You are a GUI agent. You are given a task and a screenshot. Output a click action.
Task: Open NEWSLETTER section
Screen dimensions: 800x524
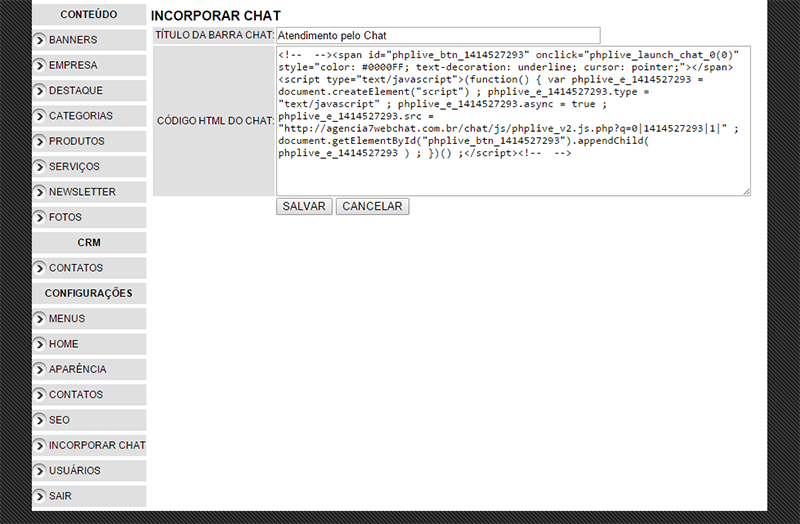[89, 192]
